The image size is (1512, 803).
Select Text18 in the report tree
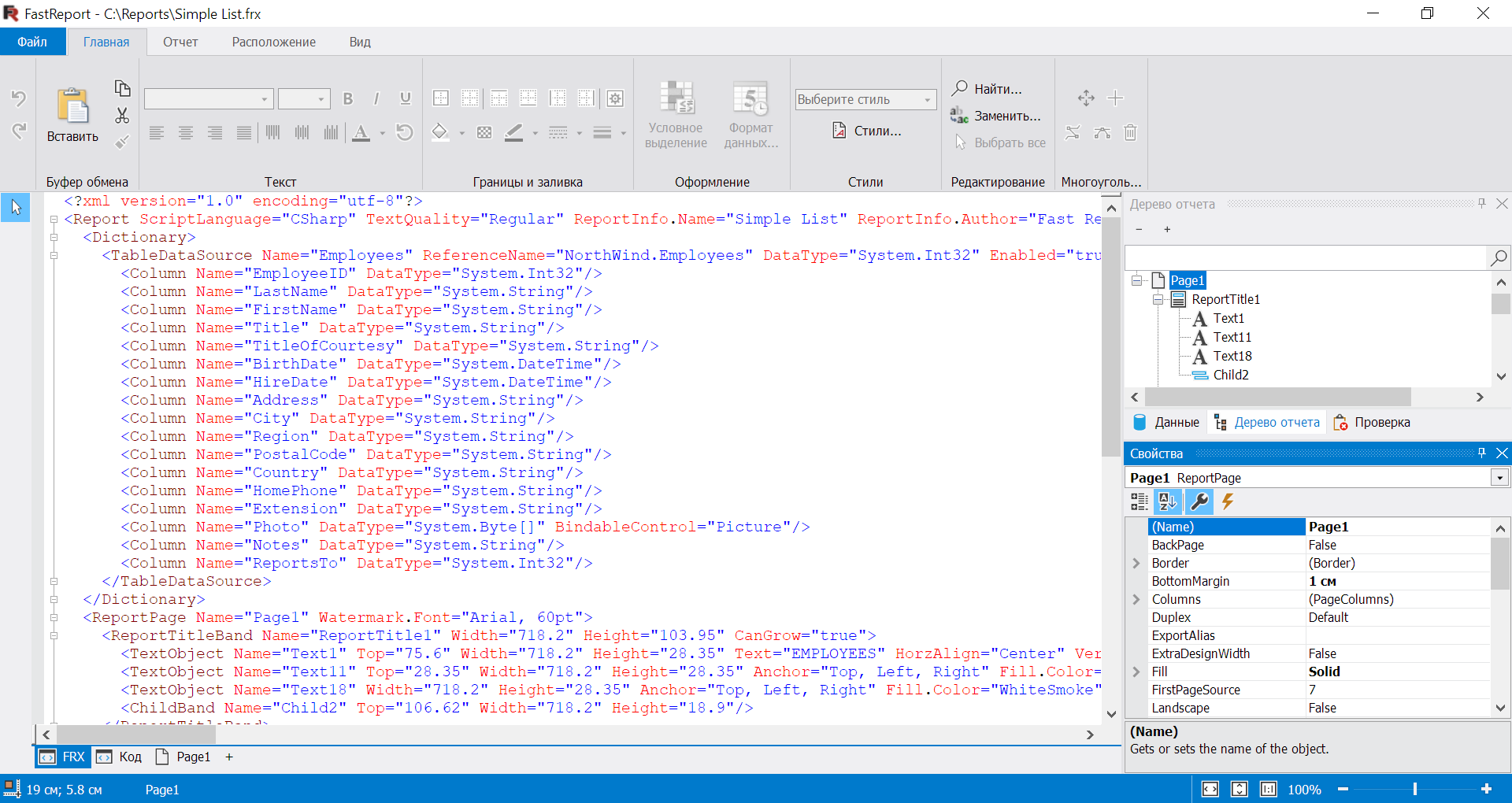click(x=1232, y=356)
